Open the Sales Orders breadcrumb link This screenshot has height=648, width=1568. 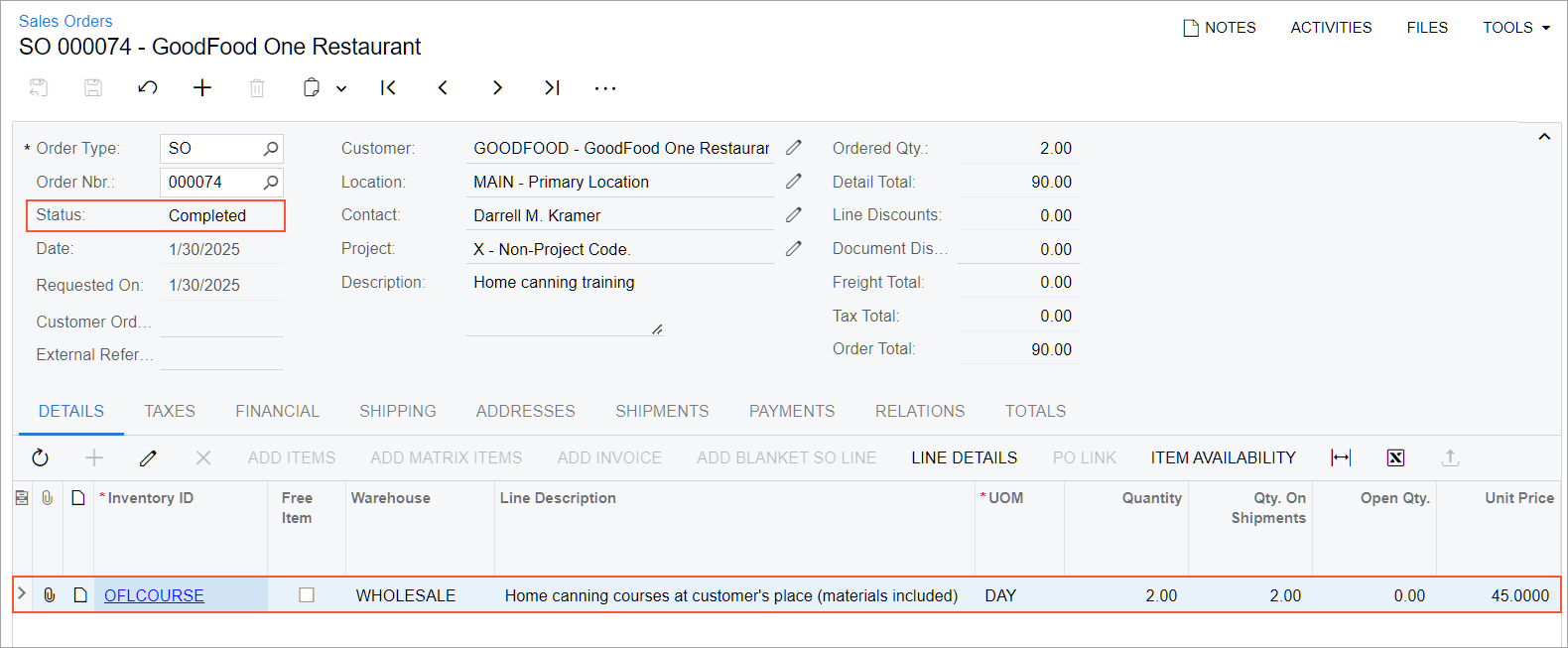pos(65,21)
